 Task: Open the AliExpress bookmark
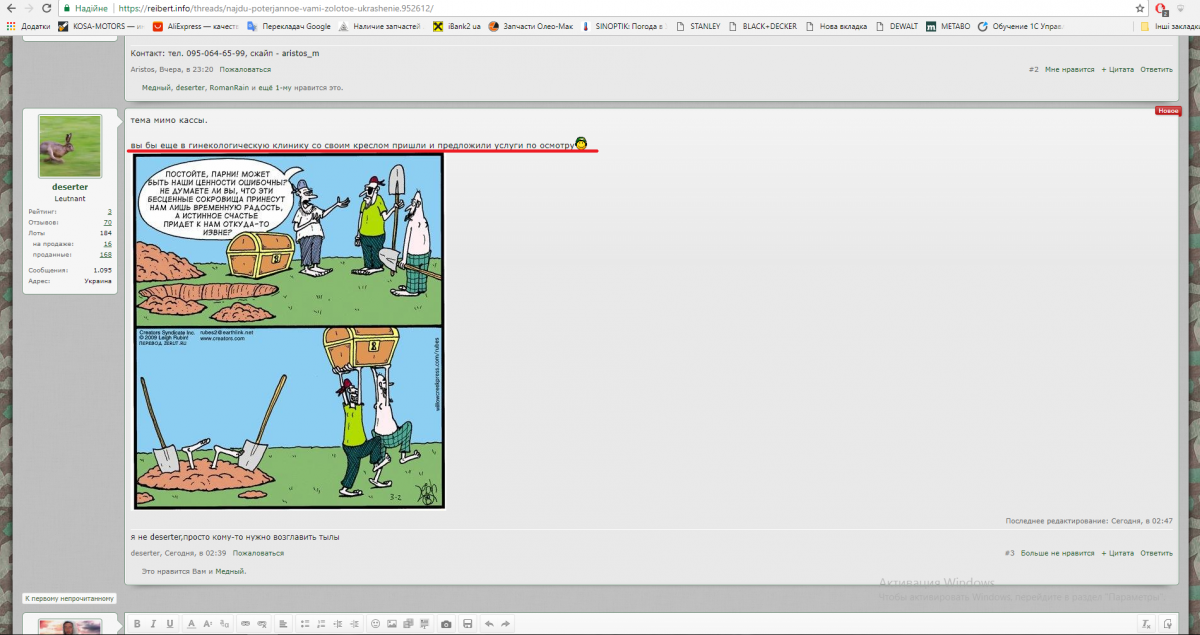point(195,26)
